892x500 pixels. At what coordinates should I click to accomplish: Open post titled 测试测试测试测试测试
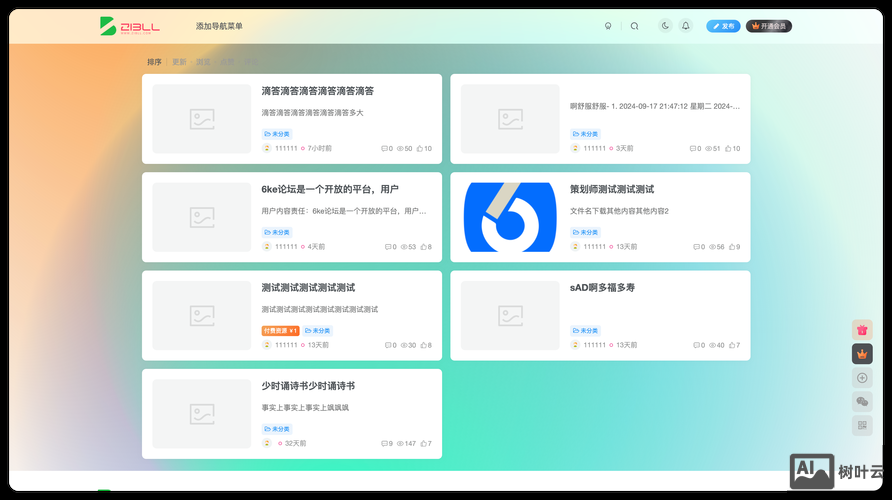(308, 288)
